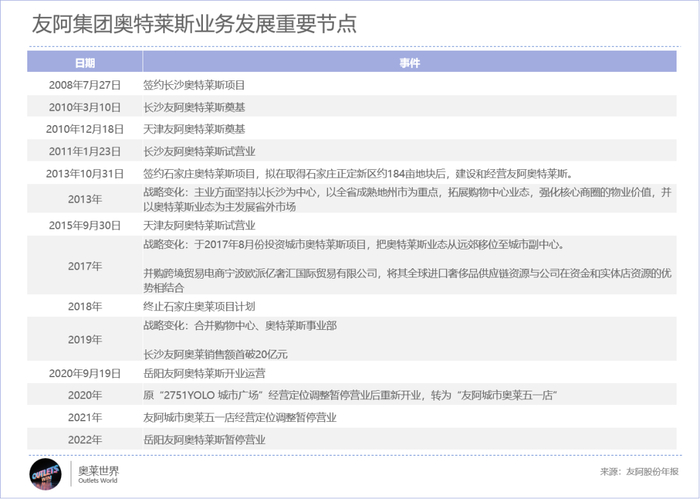Click date cell 2015年9月30日
This screenshot has height=499, width=700.
(85, 225)
